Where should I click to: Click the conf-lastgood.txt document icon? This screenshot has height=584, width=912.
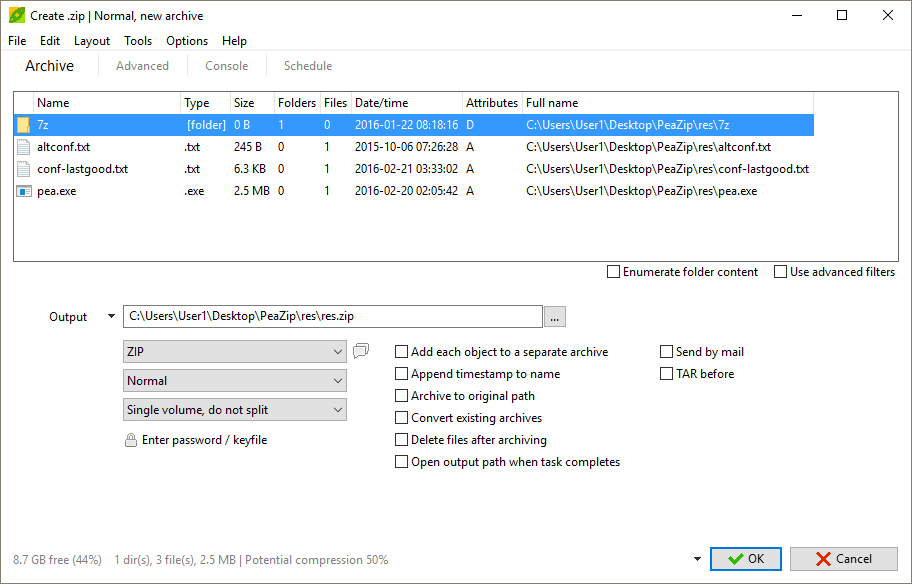click(24, 169)
